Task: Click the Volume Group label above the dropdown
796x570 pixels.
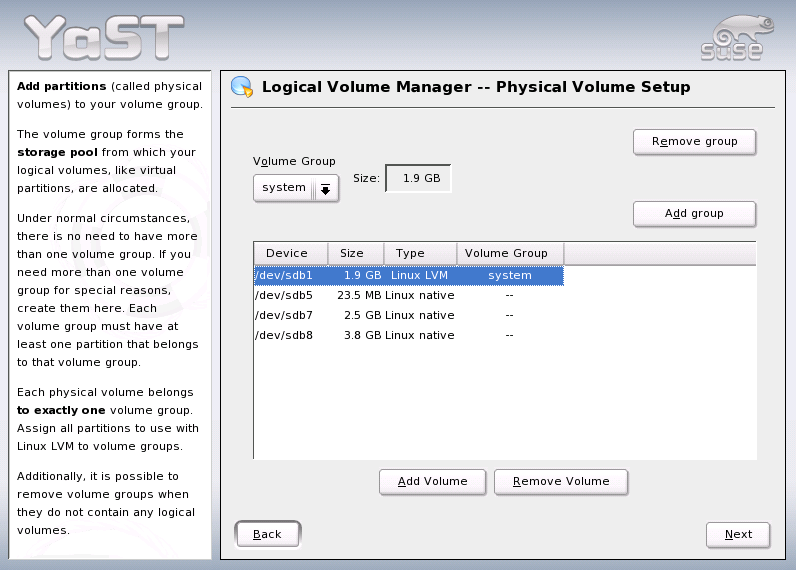Action: pos(294,161)
